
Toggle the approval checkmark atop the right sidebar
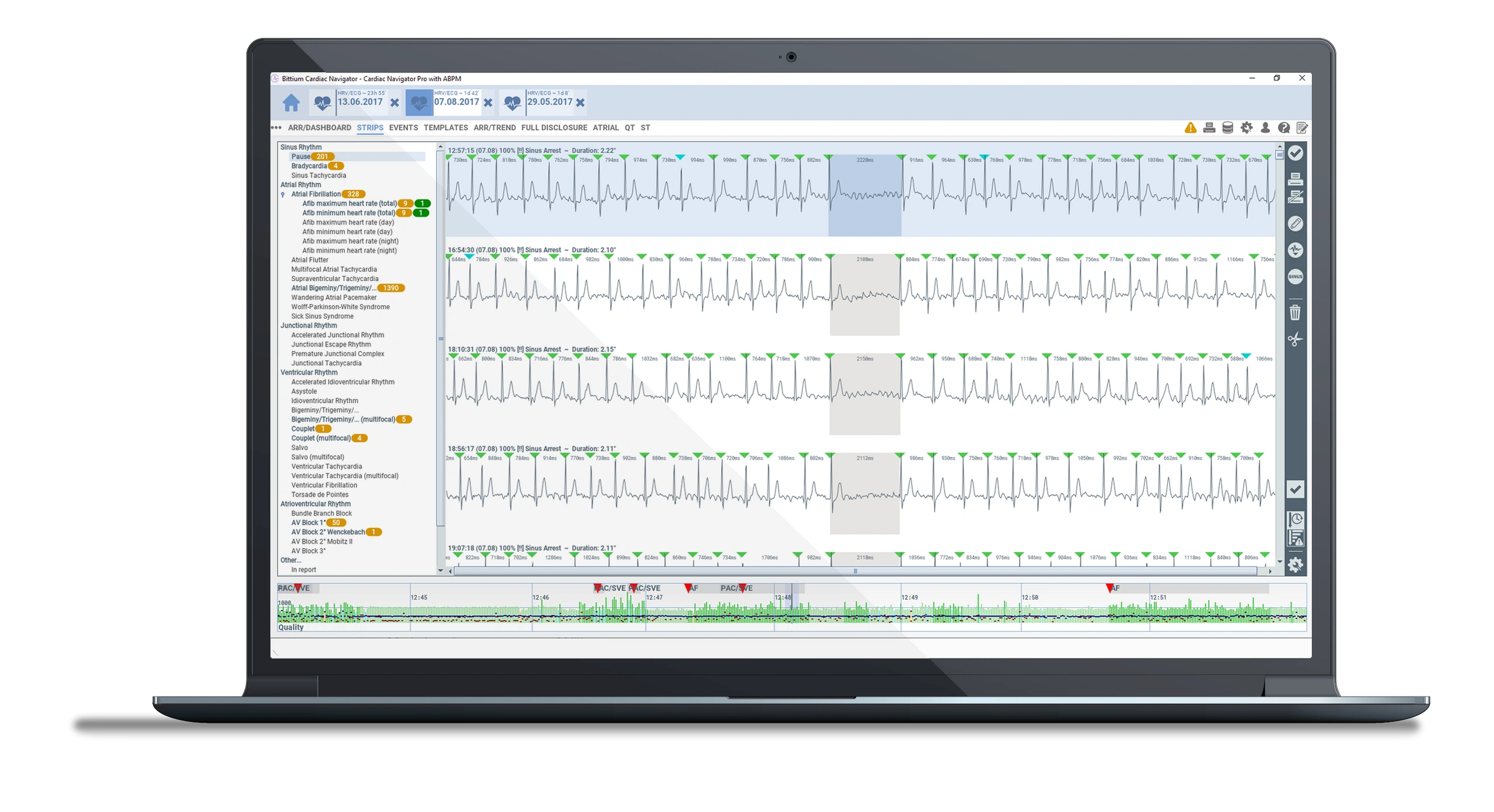click(1296, 153)
